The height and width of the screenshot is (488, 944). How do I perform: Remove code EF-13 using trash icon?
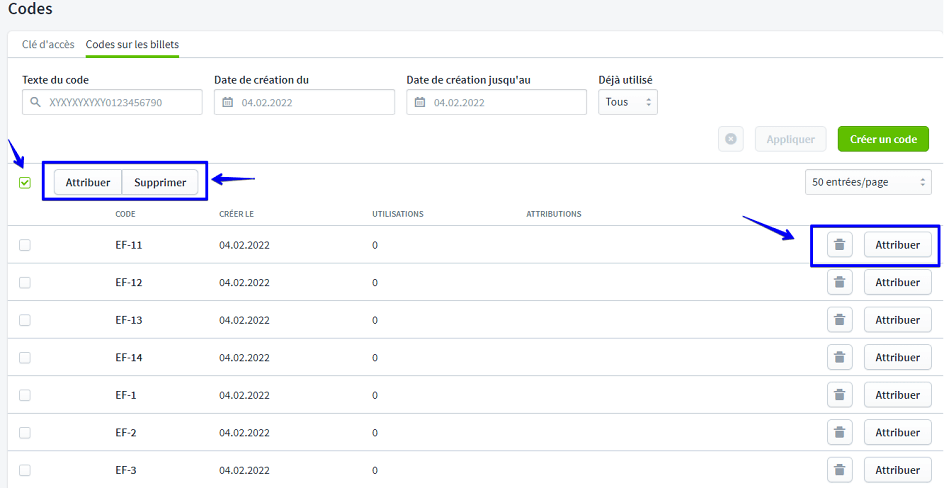[840, 320]
